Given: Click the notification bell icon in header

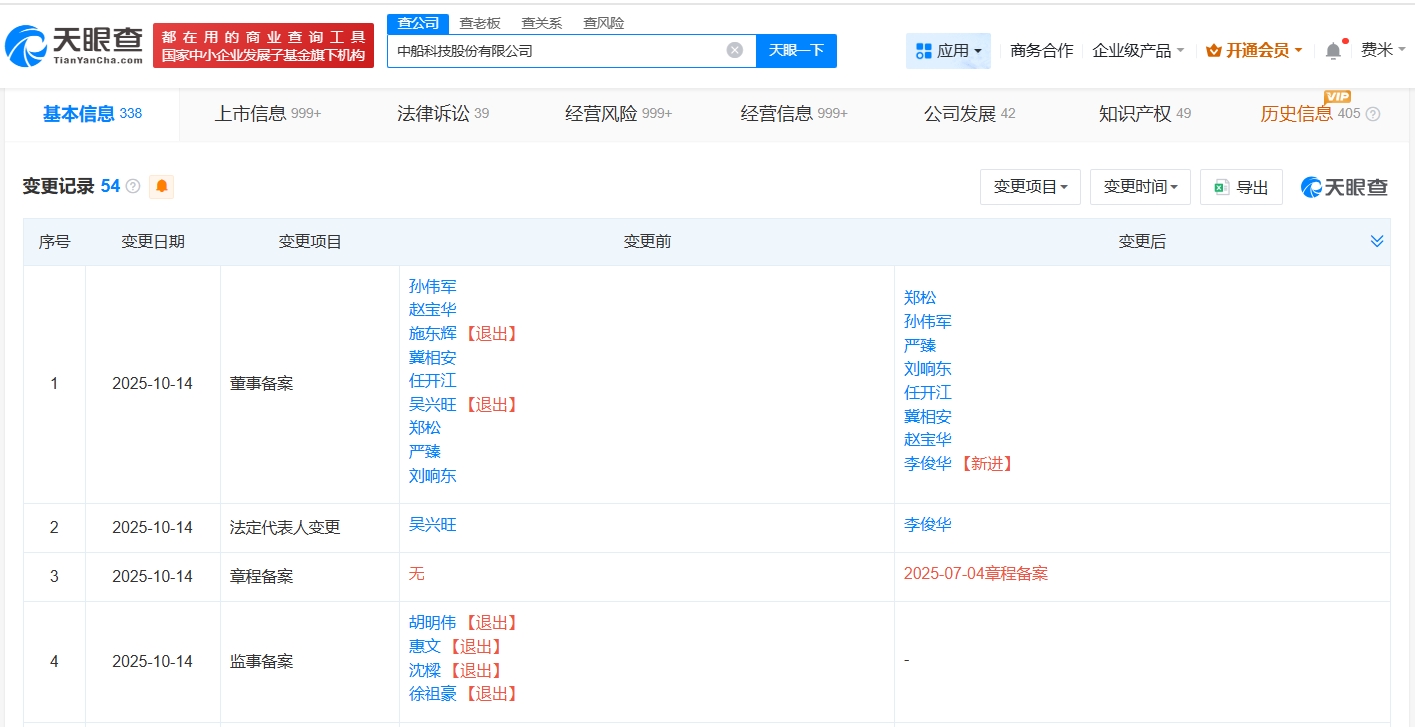Looking at the screenshot, I should coord(1333,50).
